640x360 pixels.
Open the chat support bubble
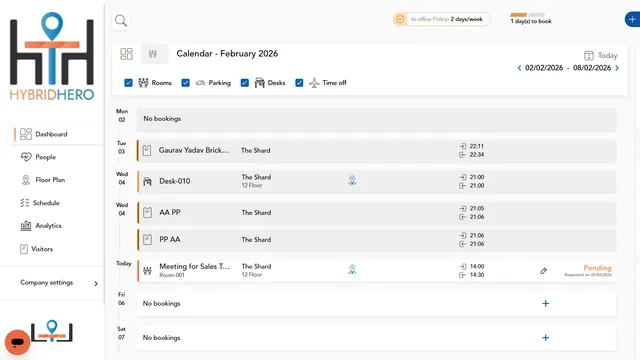click(18, 342)
